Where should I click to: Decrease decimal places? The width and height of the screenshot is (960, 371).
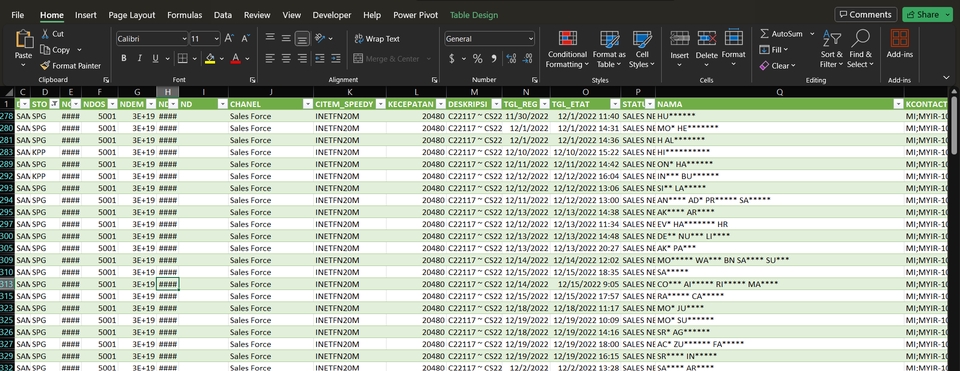pos(527,59)
